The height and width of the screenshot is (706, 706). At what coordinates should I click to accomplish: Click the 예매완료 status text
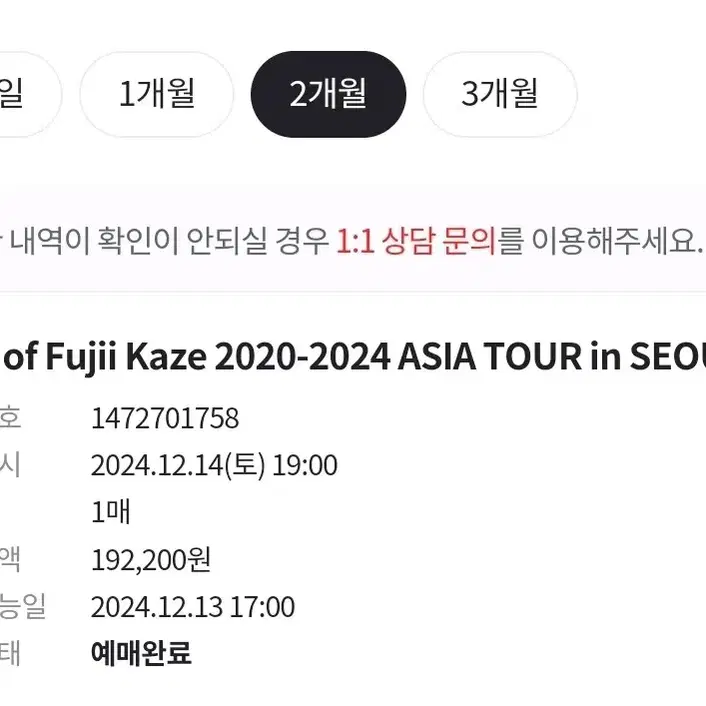click(x=141, y=652)
